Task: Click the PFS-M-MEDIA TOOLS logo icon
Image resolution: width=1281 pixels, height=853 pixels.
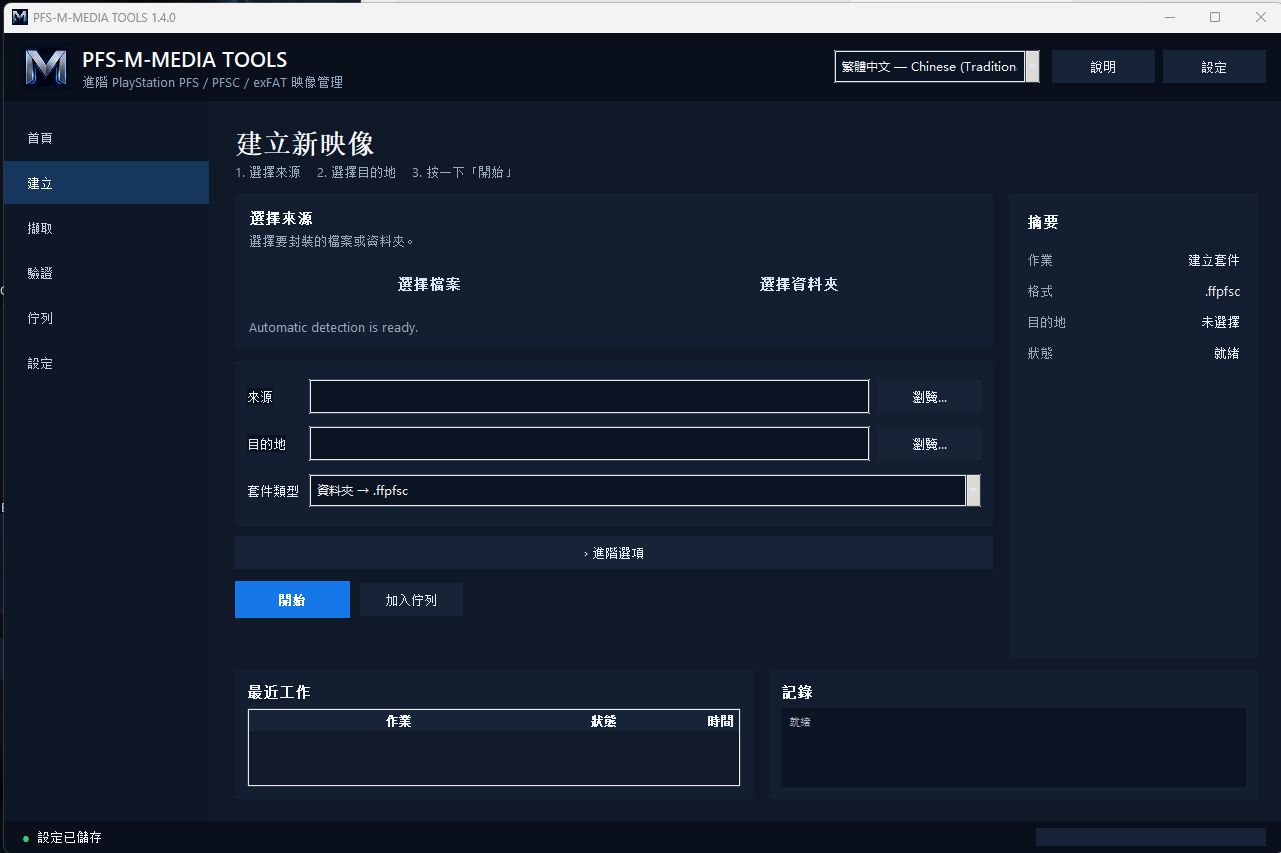Action: tap(46, 68)
